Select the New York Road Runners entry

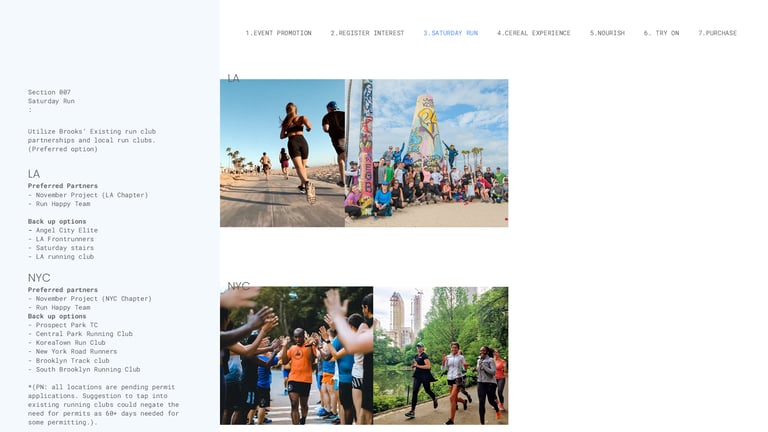(x=72, y=351)
